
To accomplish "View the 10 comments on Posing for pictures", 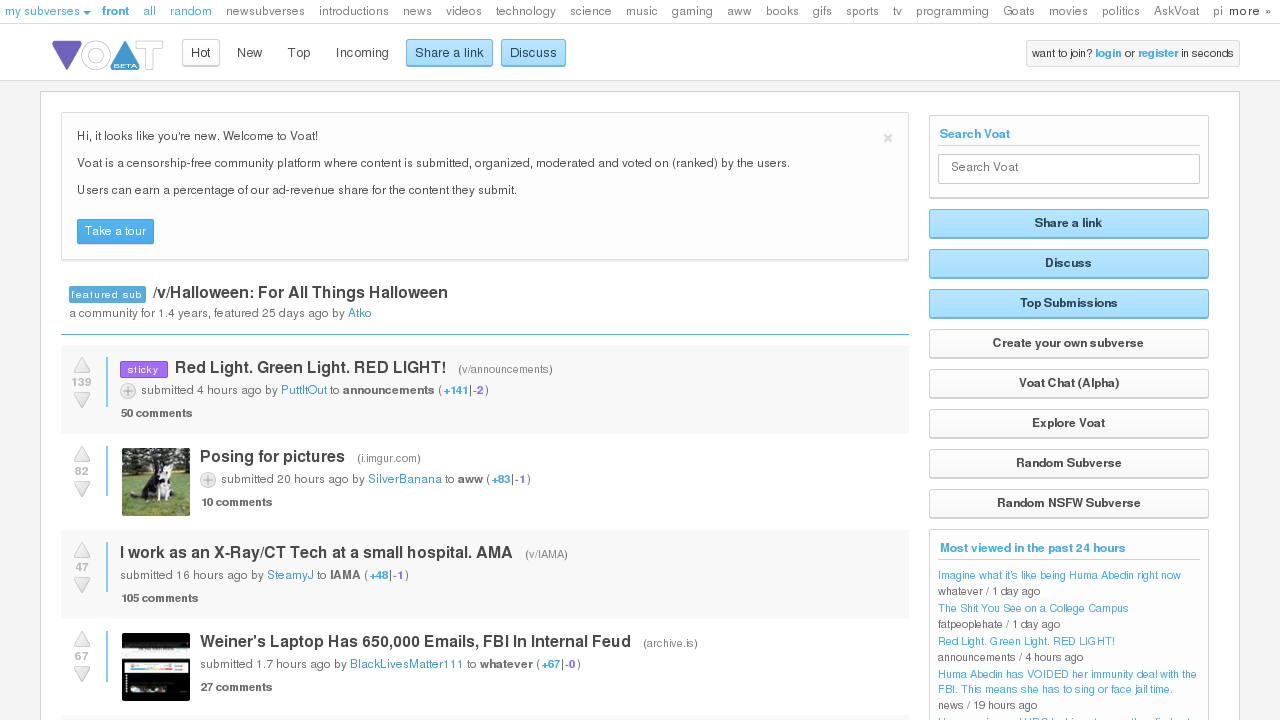I will (x=237, y=502).
